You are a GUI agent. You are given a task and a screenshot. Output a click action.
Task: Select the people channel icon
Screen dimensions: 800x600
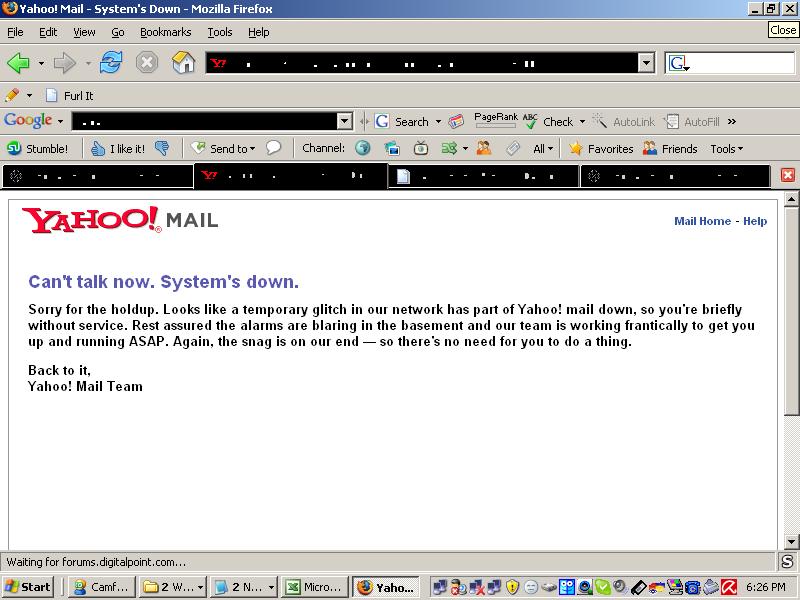point(484,148)
